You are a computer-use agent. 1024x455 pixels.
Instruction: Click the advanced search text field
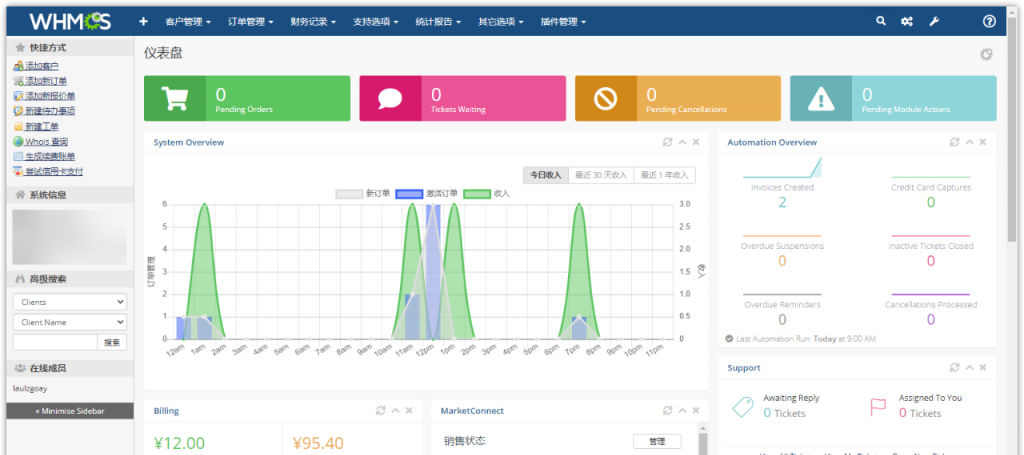tap(55, 343)
